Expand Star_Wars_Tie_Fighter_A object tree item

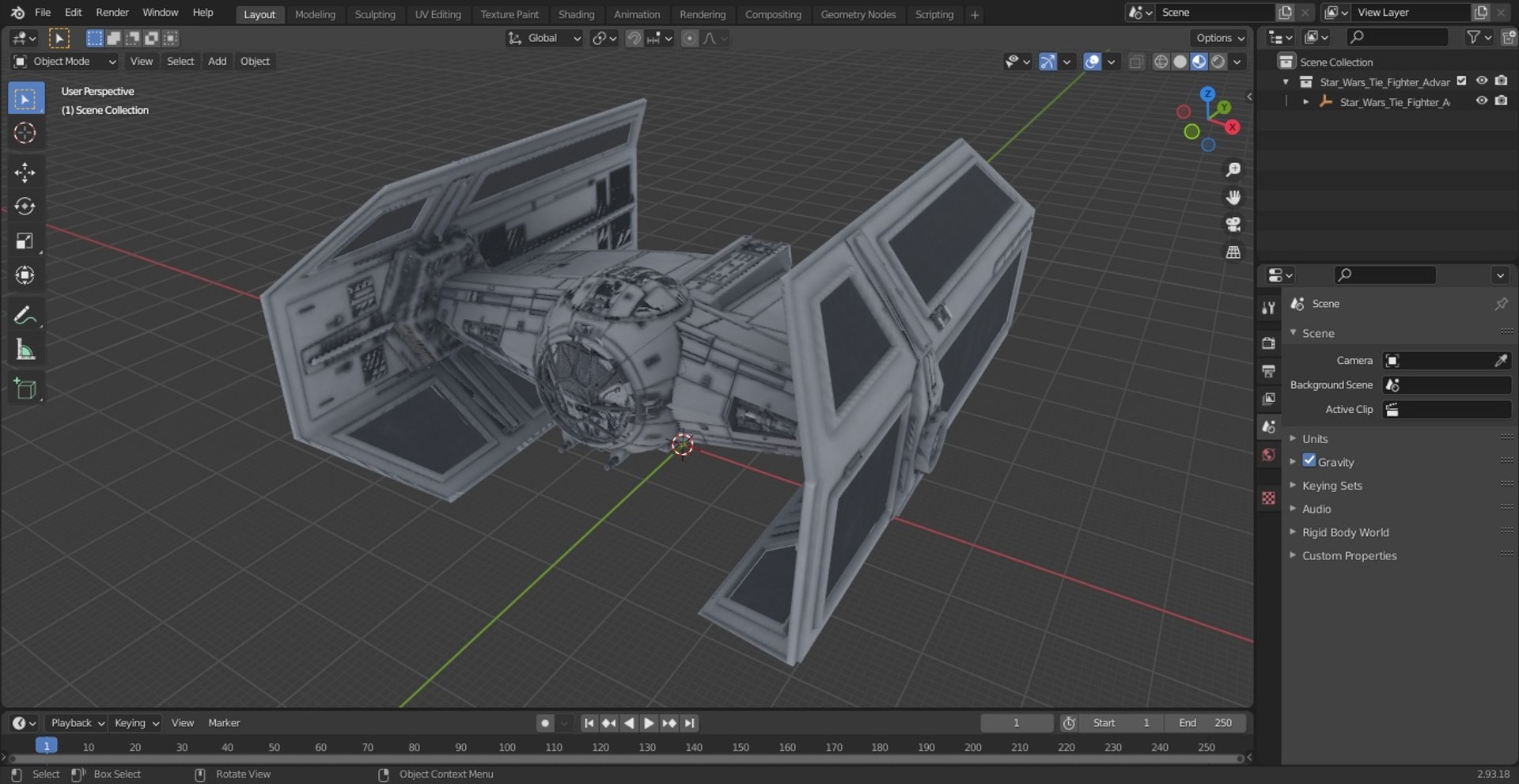tap(1305, 101)
